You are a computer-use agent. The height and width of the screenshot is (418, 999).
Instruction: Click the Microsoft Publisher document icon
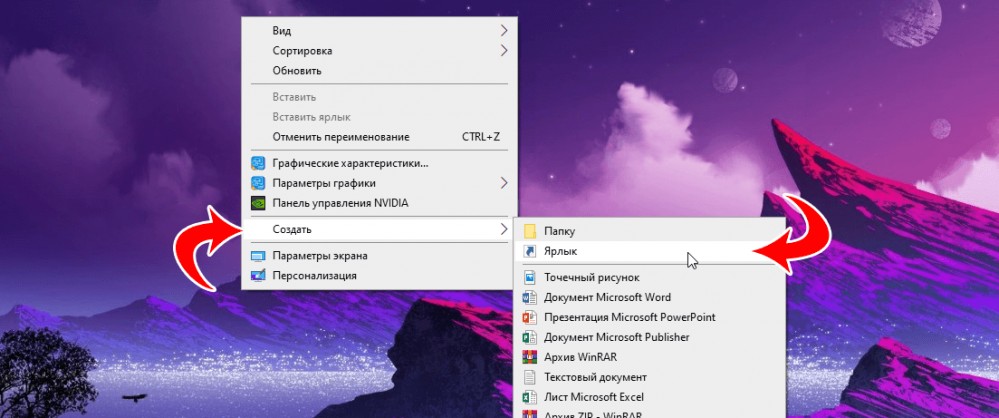[x=529, y=337]
